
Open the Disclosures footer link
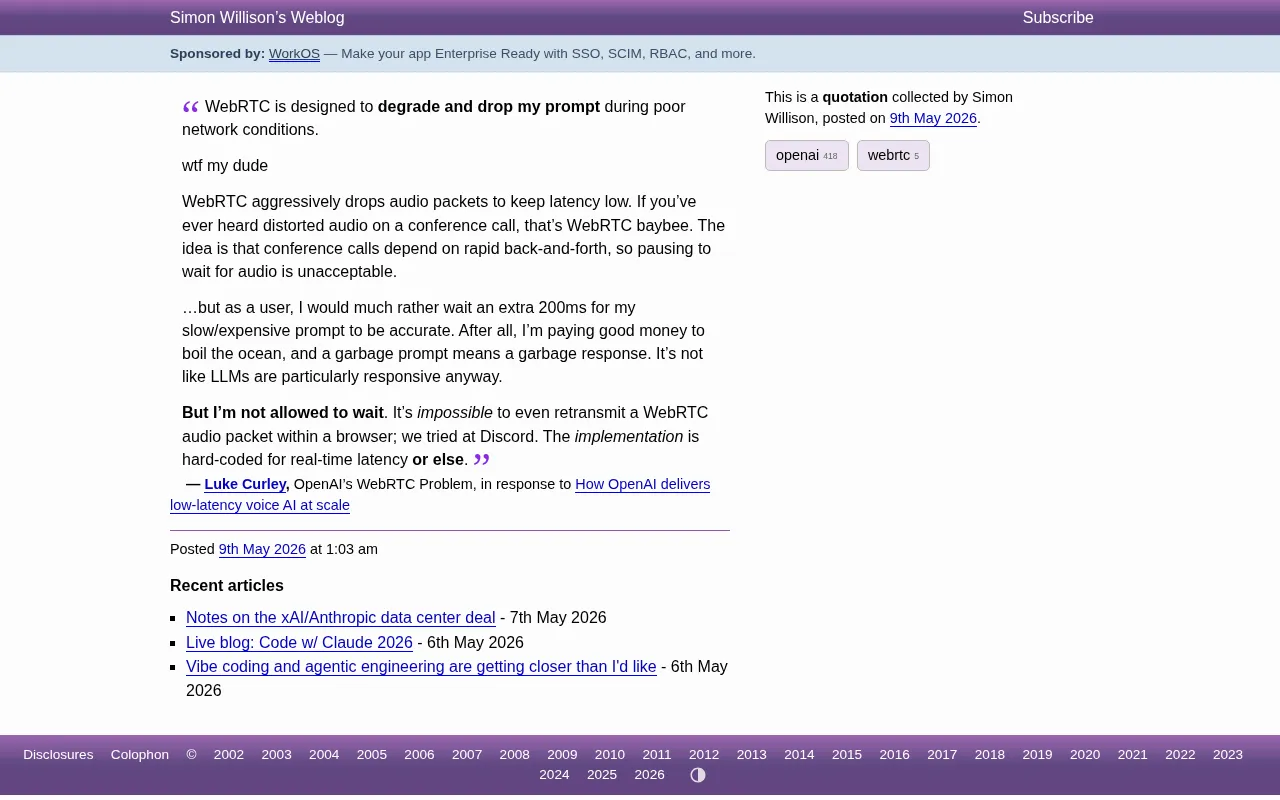[58, 755]
